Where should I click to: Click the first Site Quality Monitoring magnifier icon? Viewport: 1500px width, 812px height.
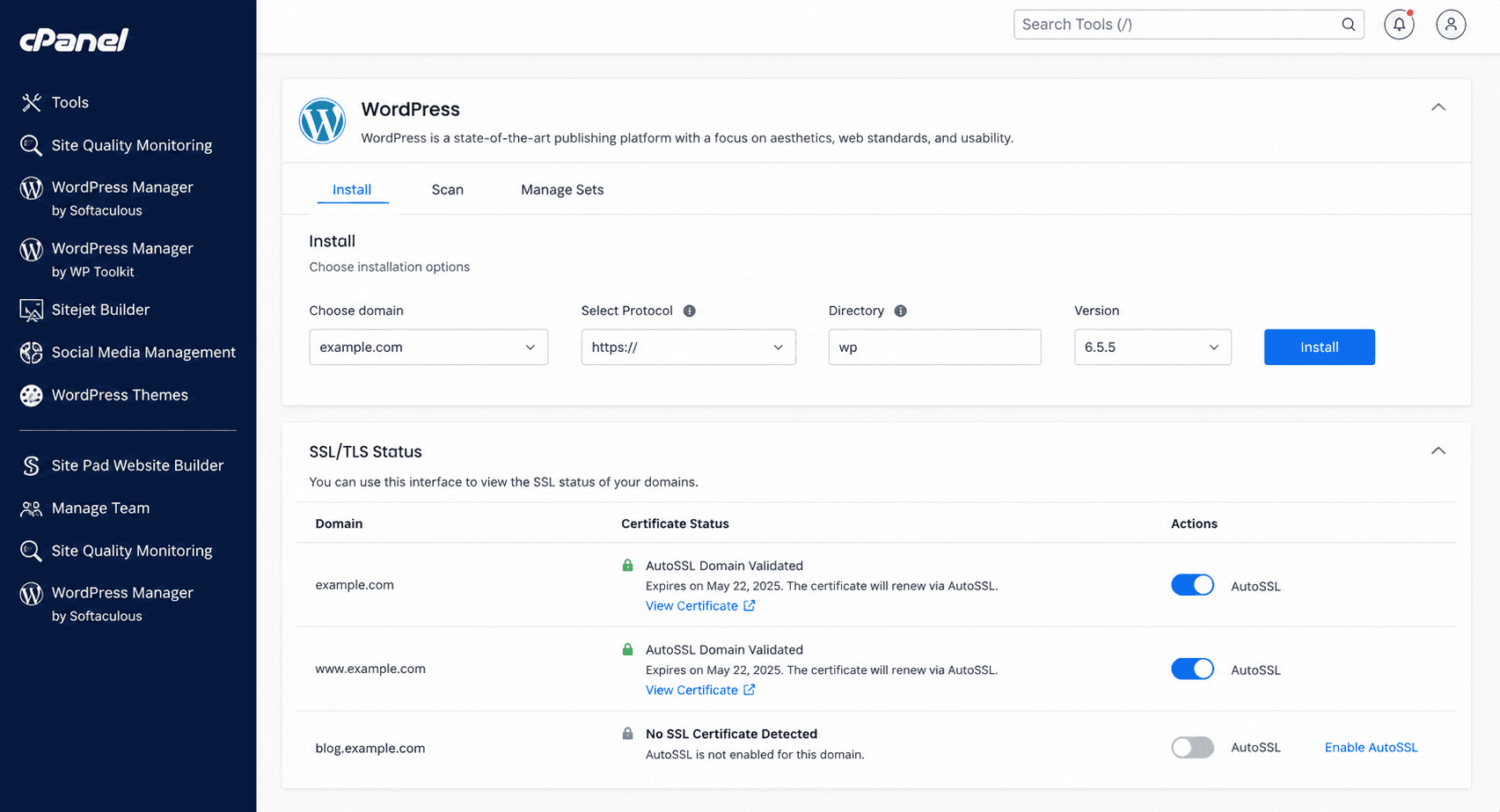[x=32, y=145]
